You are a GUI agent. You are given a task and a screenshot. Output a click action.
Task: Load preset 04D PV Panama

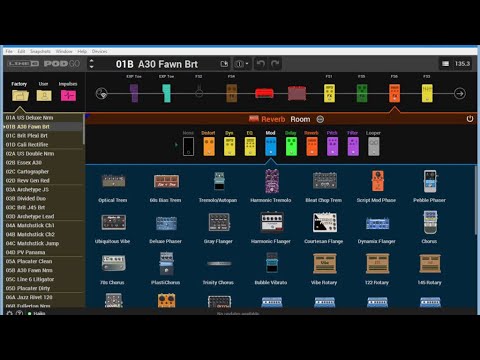pyautogui.click(x=43, y=252)
